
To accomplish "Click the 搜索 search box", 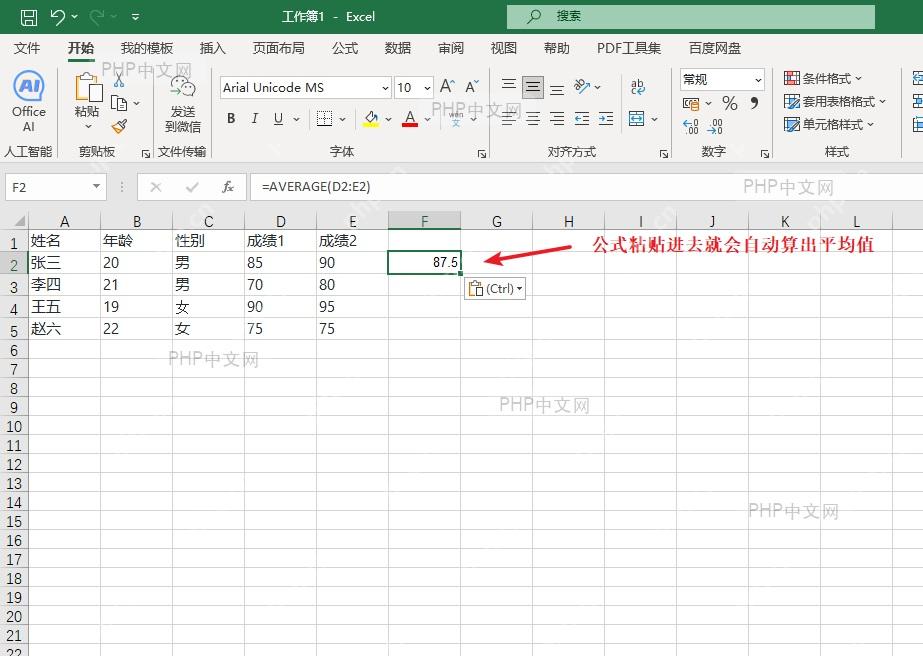I will [x=691, y=16].
